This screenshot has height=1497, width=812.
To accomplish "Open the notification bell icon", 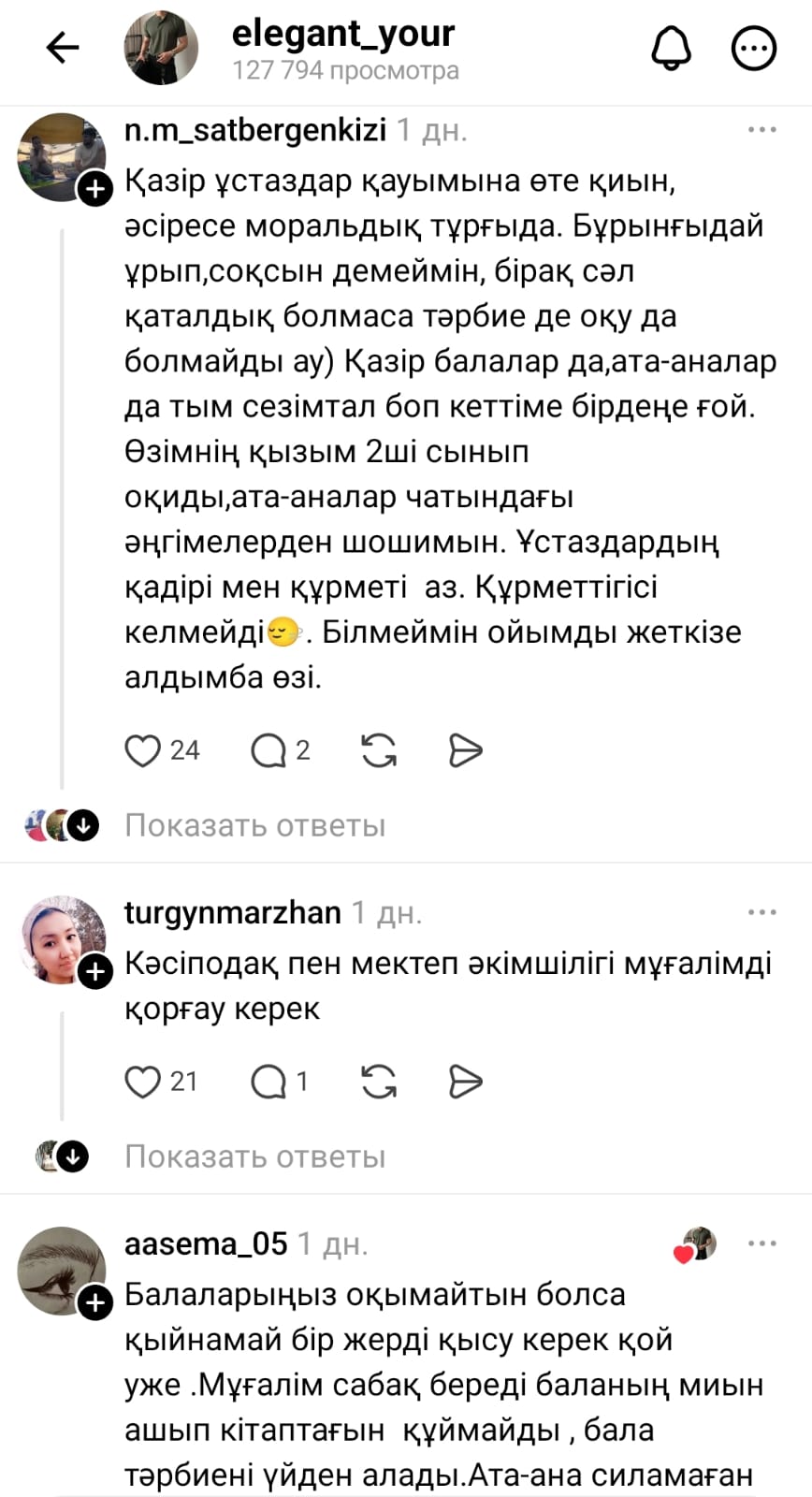I will coord(671,48).
